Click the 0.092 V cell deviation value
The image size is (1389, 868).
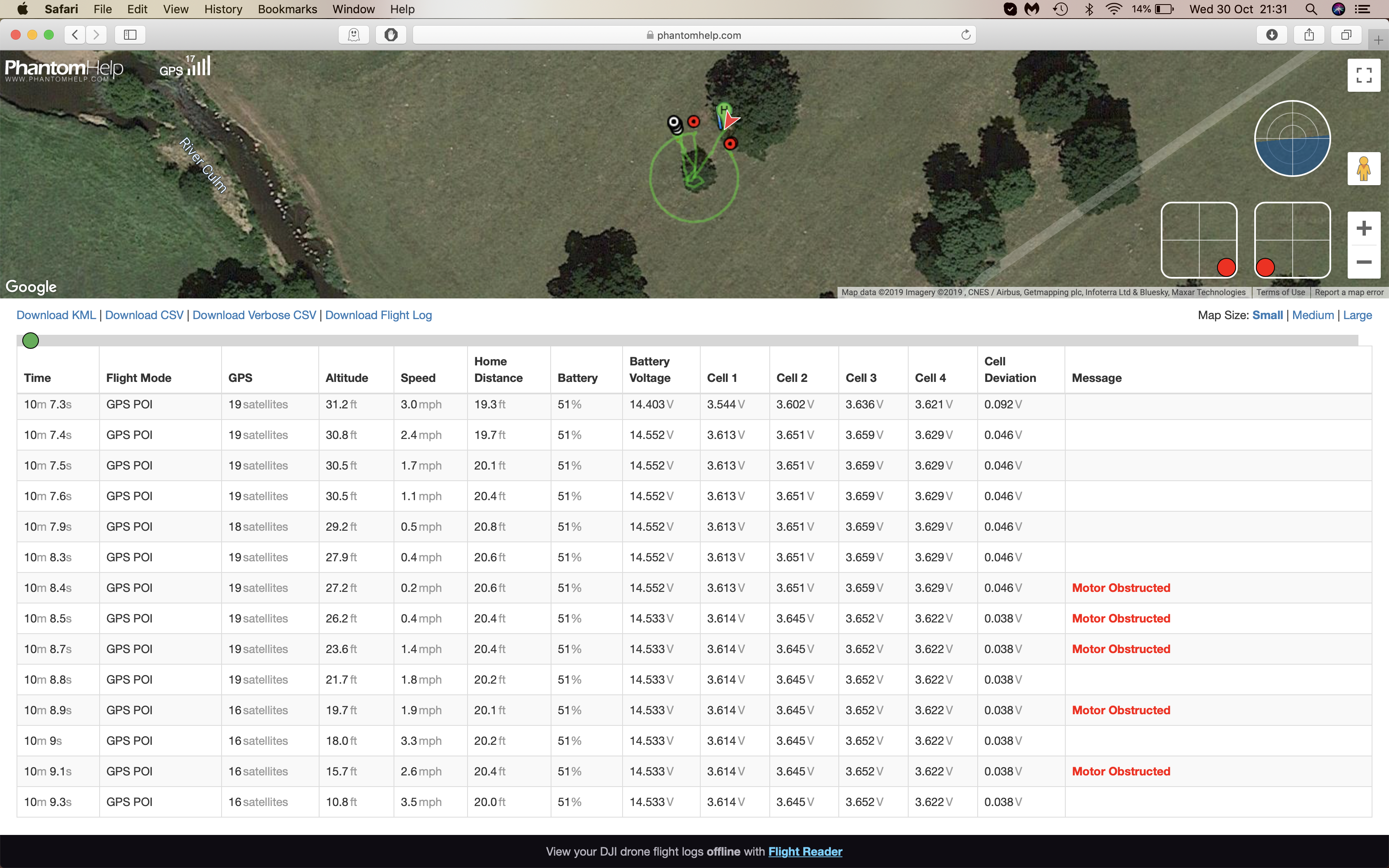1003,404
